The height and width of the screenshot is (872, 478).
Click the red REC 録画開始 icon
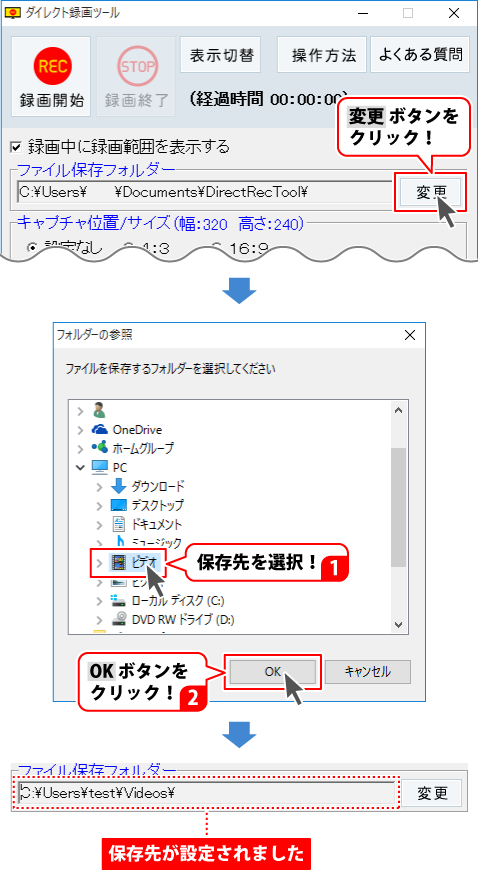51,67
